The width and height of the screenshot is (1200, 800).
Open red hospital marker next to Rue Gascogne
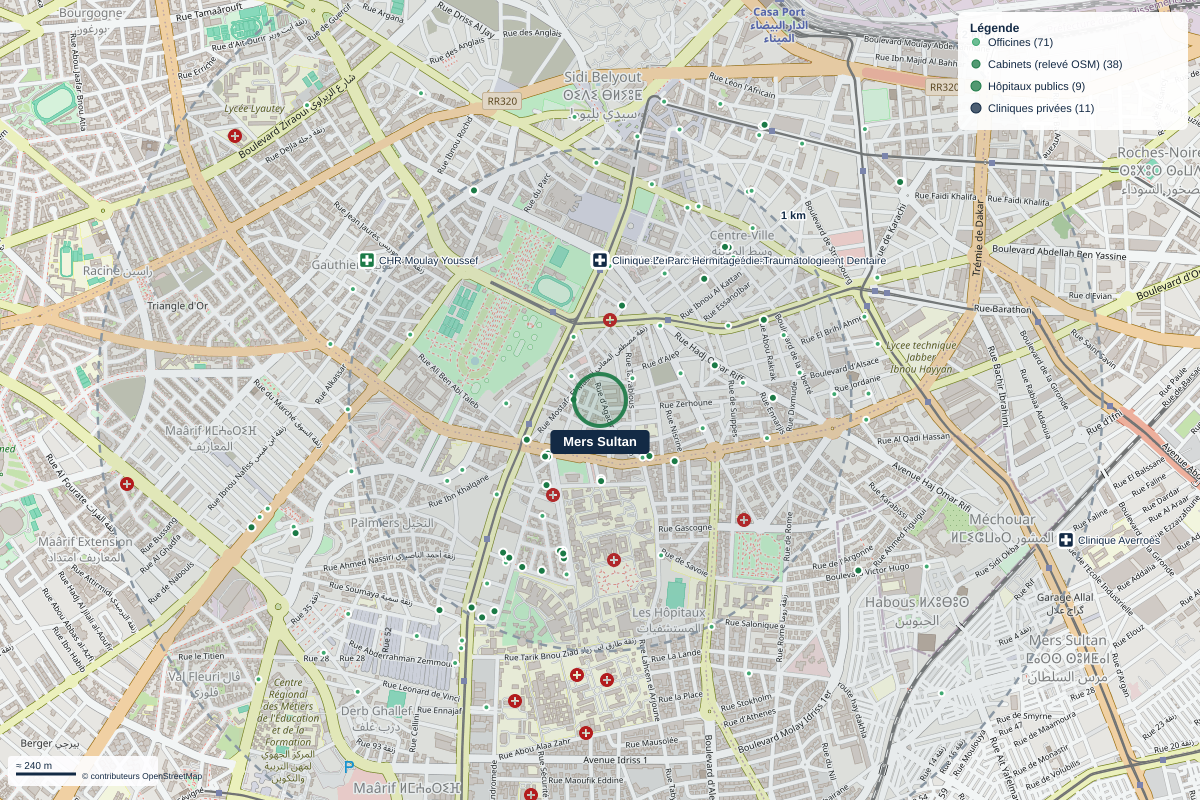(744, 520)
